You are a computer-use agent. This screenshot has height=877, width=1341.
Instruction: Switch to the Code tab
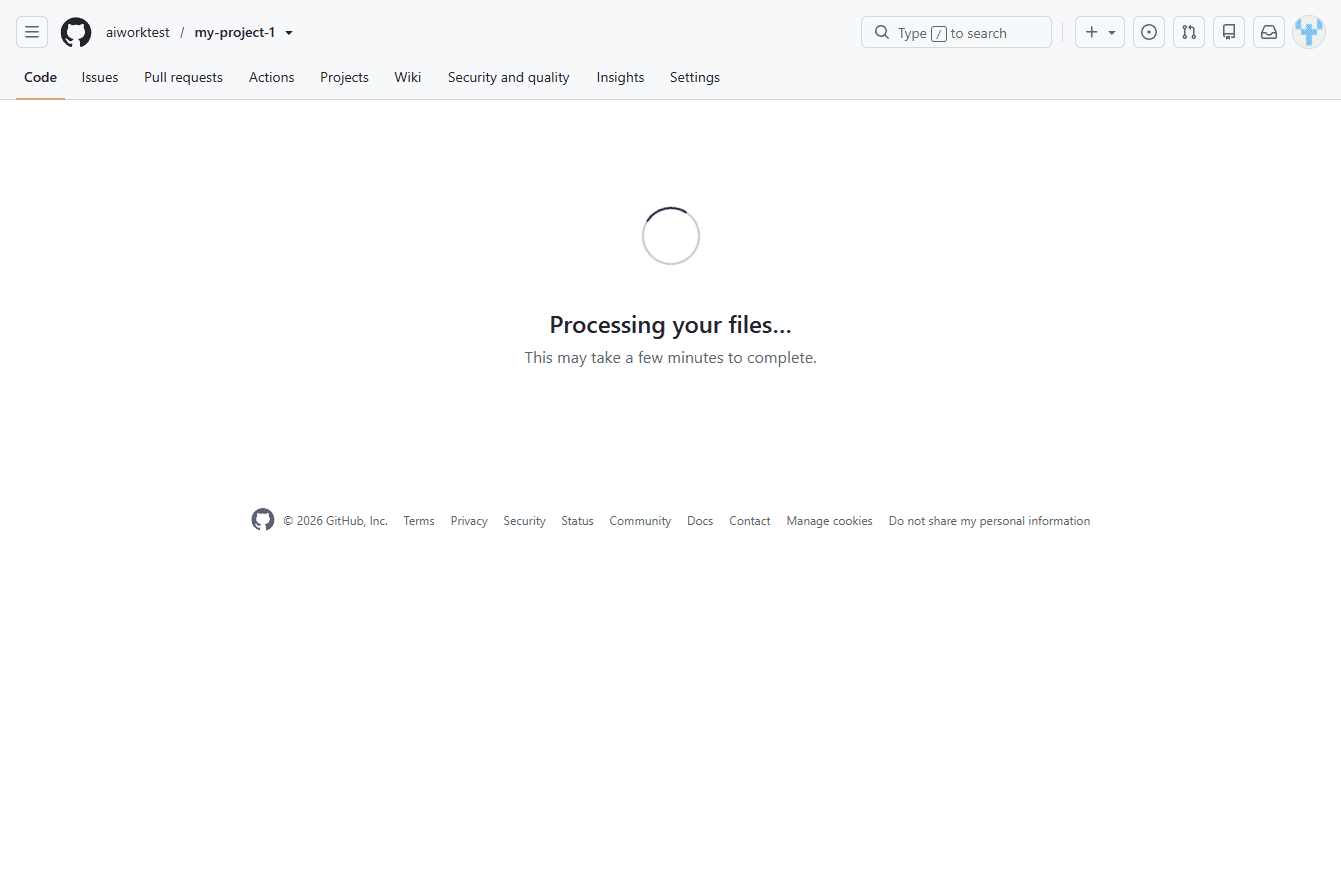[40, 77]
